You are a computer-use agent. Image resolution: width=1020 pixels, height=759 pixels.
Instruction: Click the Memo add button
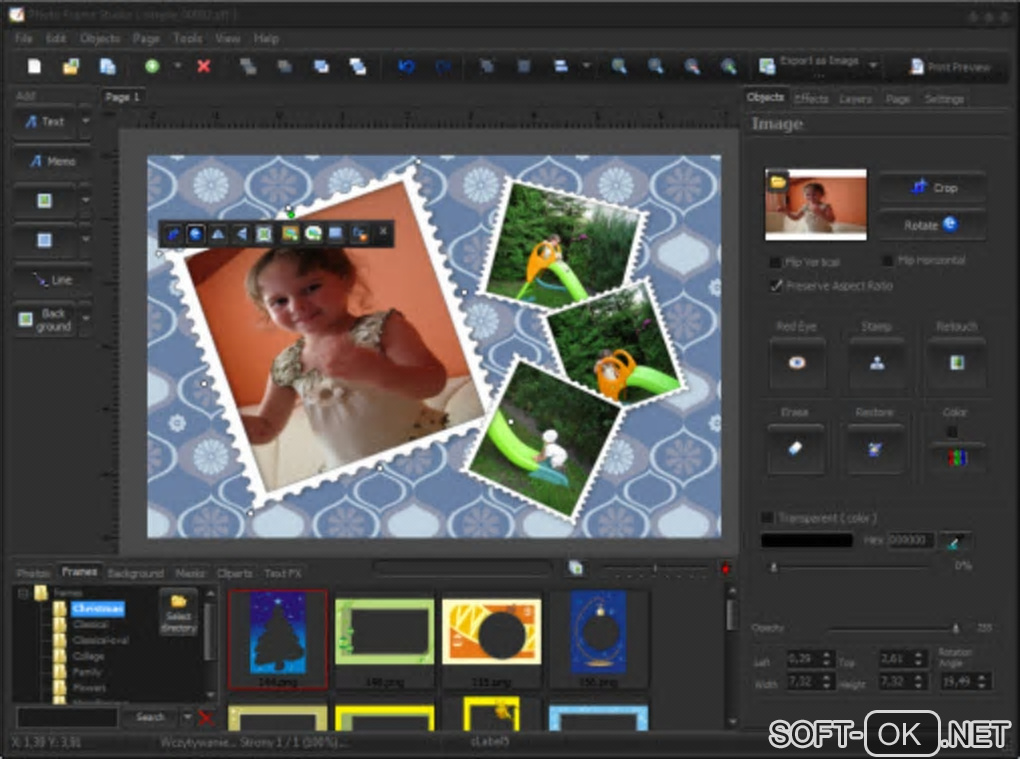coord(52,161)
